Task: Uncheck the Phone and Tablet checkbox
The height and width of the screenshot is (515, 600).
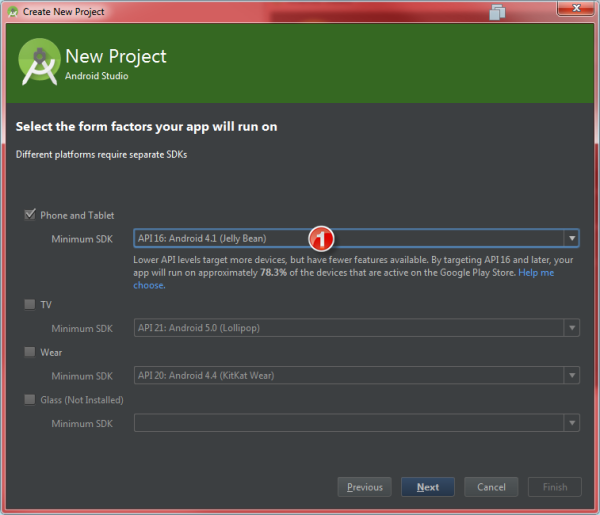Action: (x=30, y=215)
